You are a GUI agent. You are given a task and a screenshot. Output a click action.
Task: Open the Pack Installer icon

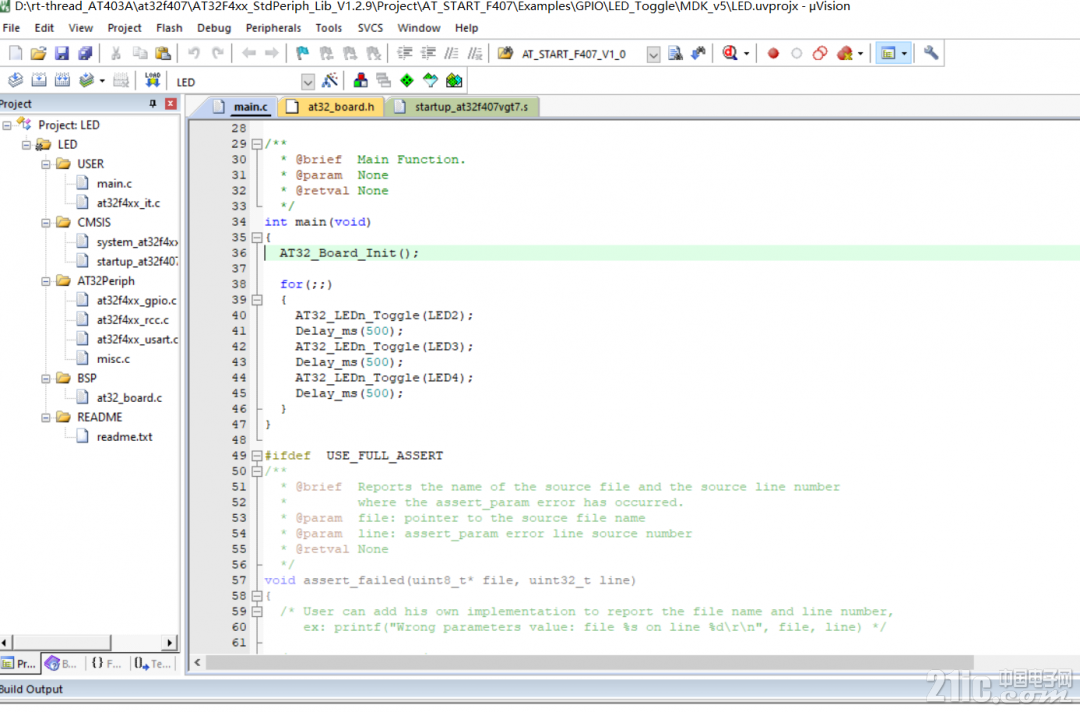454,81
